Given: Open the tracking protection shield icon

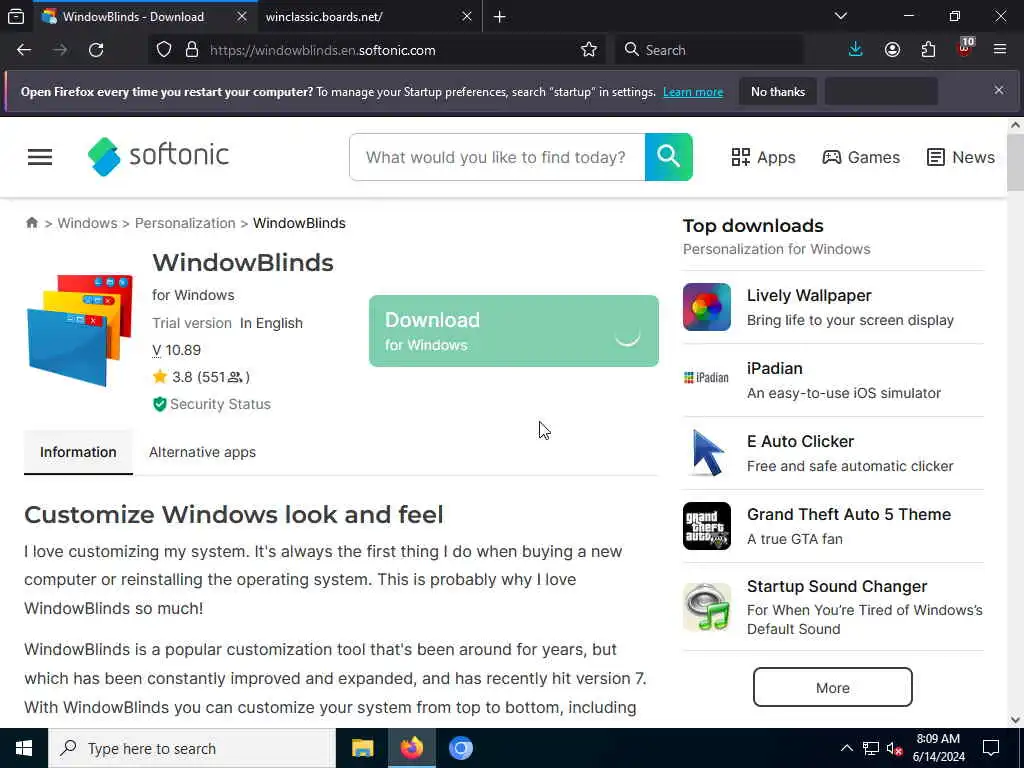Looking at the screenshot, I should click(164, 50).
